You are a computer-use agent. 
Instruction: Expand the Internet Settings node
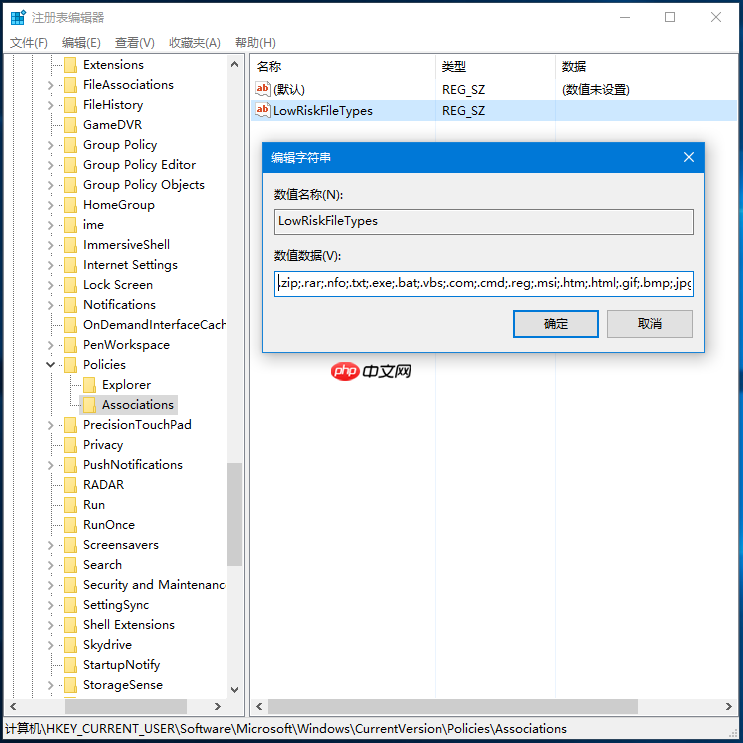click(51, 265)
